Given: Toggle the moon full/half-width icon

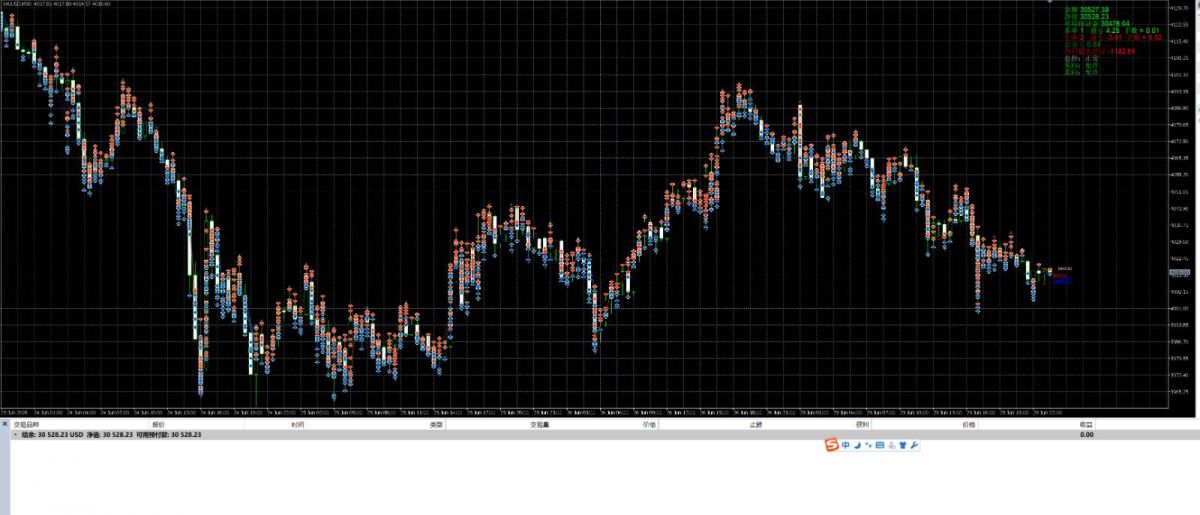Looking at the screenshot, I should pyautogui.click(x=857, y=445).
